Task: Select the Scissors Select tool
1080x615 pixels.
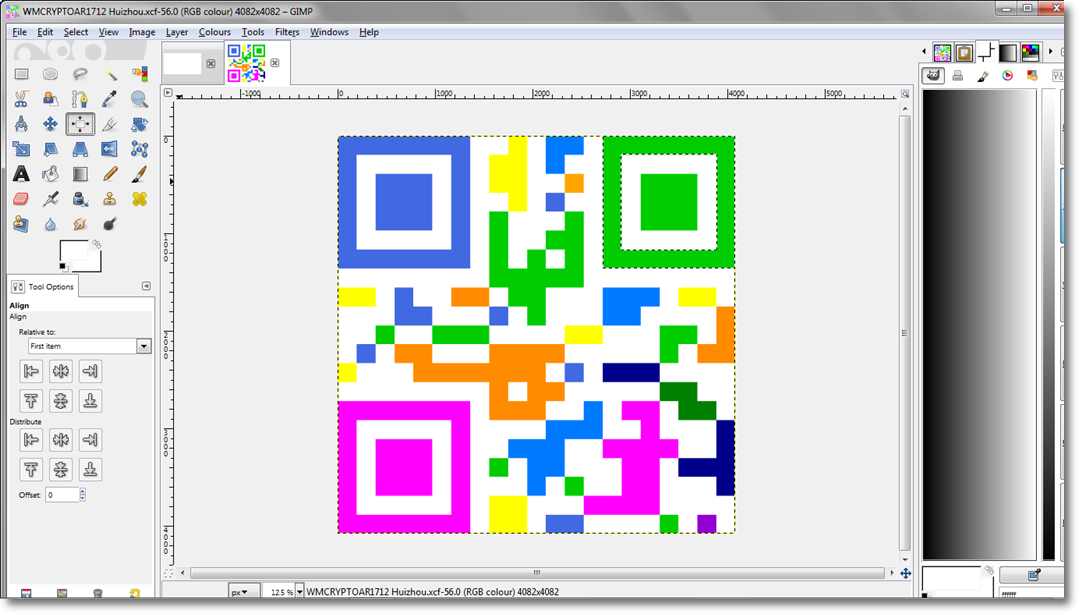Action: pyautogui.click(x=21, y=99)
